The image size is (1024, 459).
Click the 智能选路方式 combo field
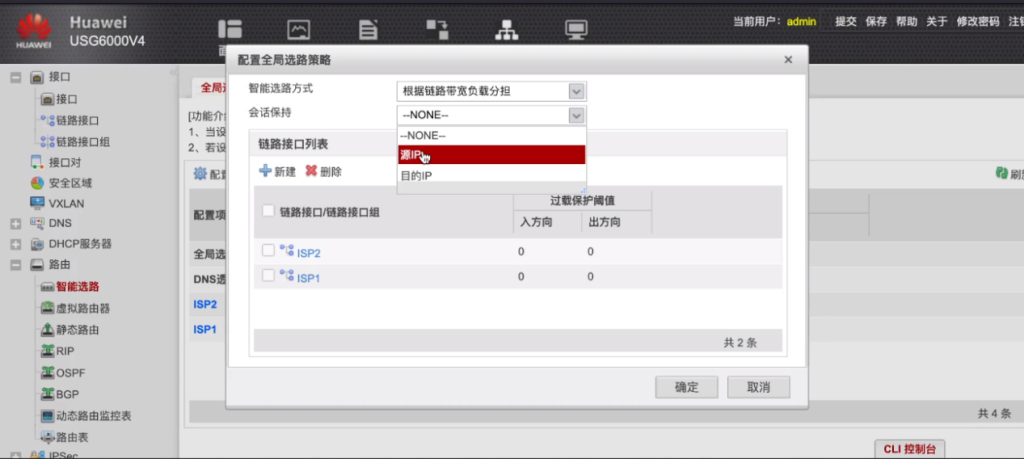(491, 91)
